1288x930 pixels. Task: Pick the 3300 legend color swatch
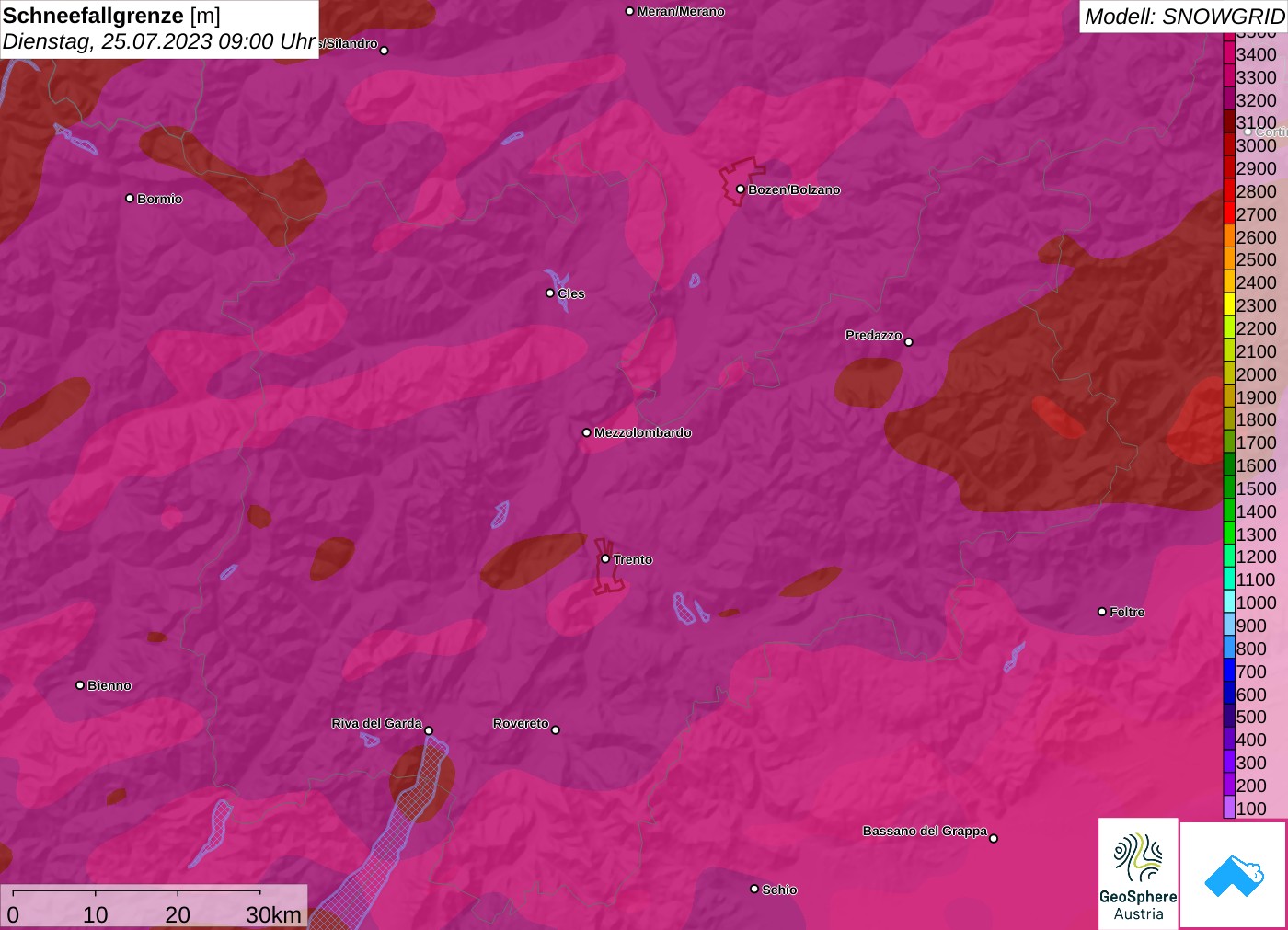click(1229, 77)
